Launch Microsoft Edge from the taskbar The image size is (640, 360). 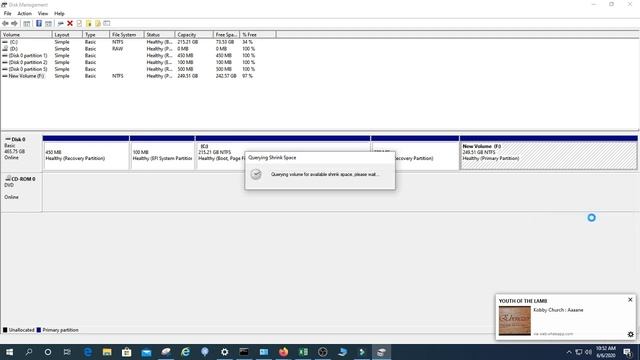point(88,352)
